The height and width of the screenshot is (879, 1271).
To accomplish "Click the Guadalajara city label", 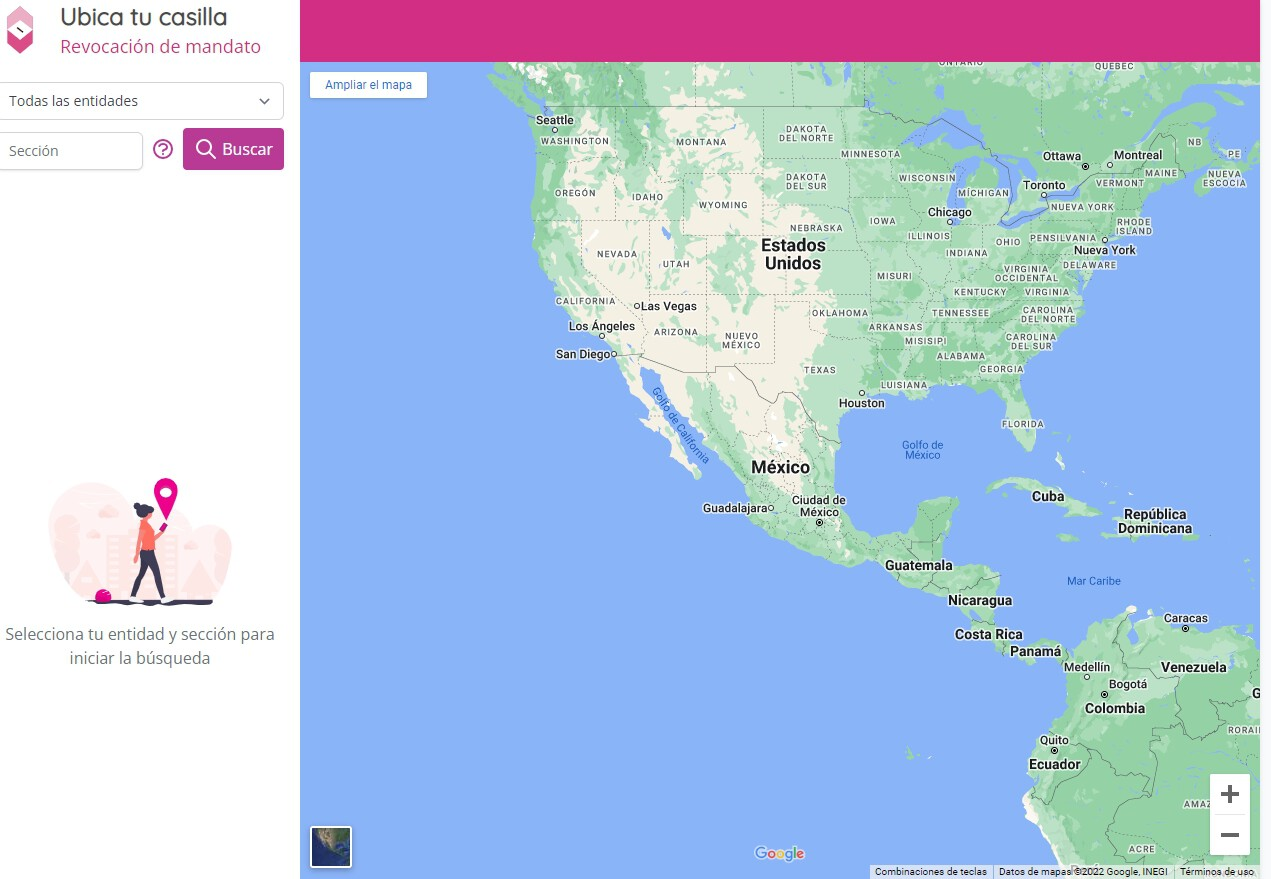I will [x=735, y=508].
